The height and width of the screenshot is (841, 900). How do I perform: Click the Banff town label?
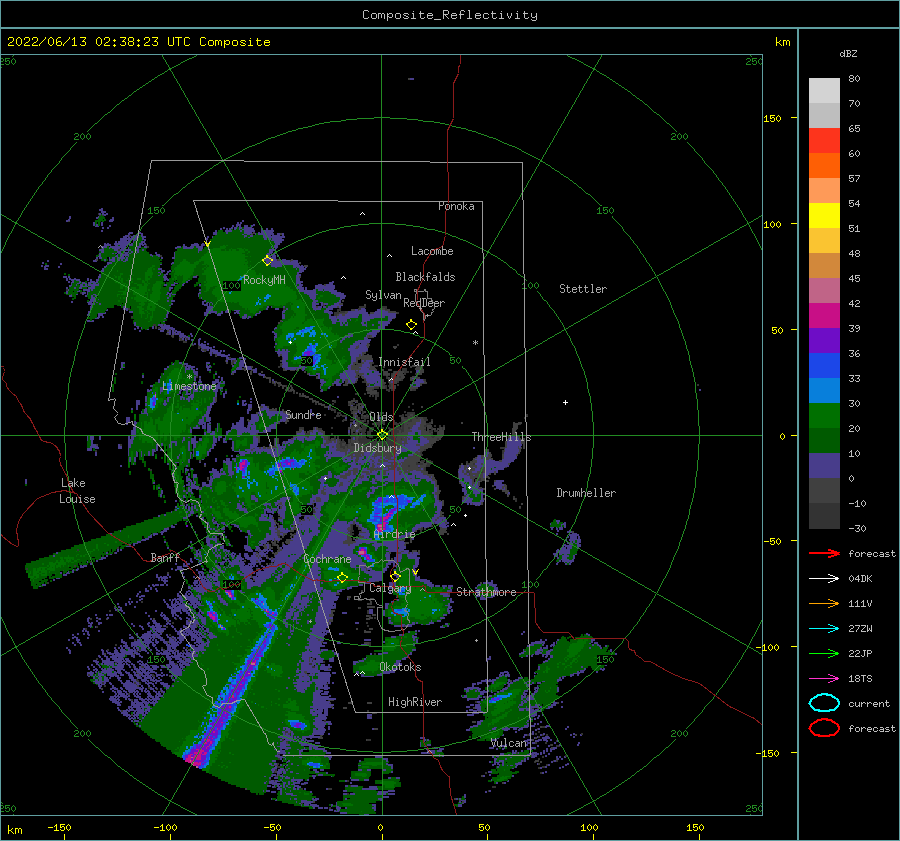point(165,557)
